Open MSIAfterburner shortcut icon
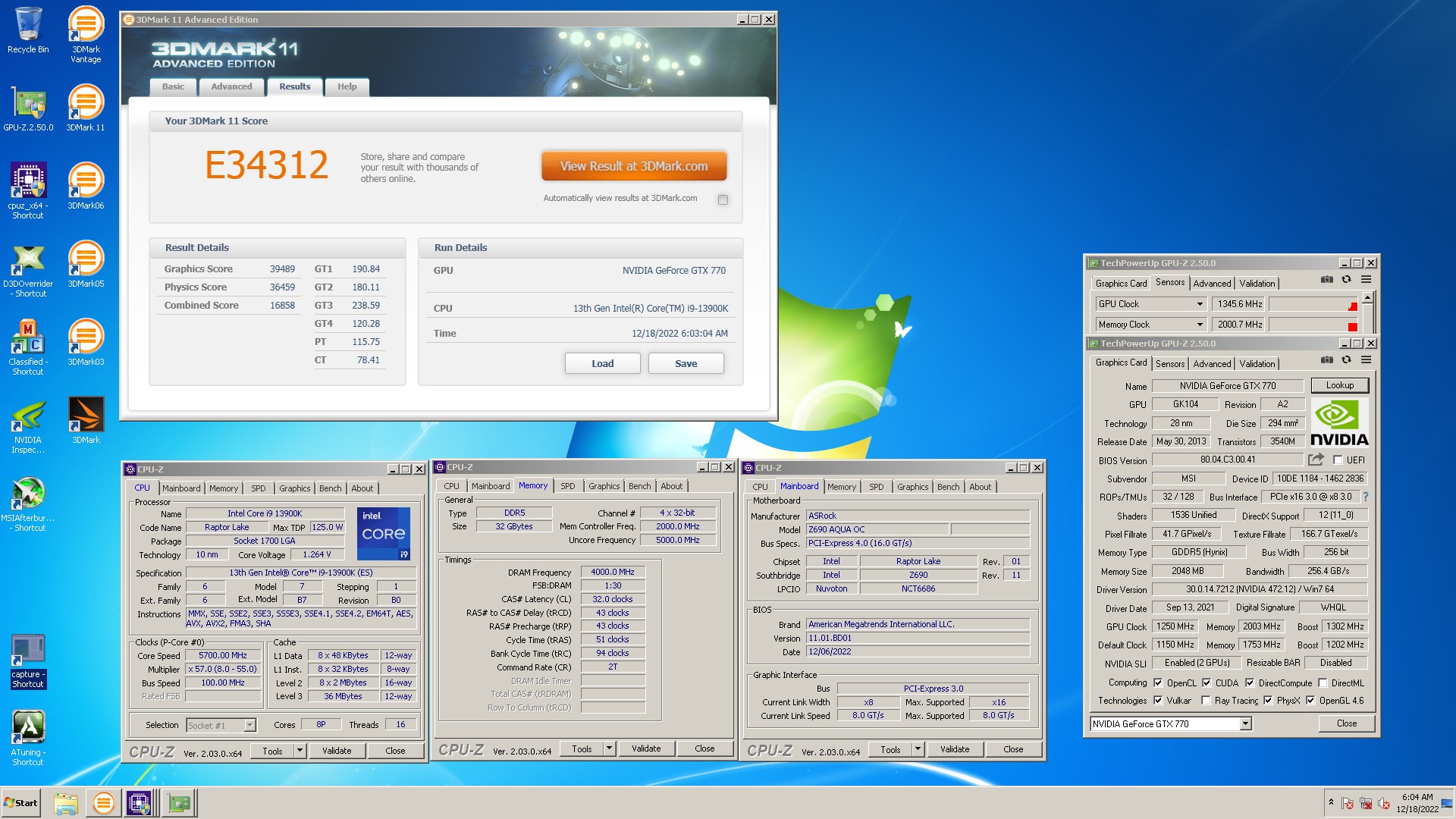The width and height of the screenshot is (1456, 819). coord(28,504)
